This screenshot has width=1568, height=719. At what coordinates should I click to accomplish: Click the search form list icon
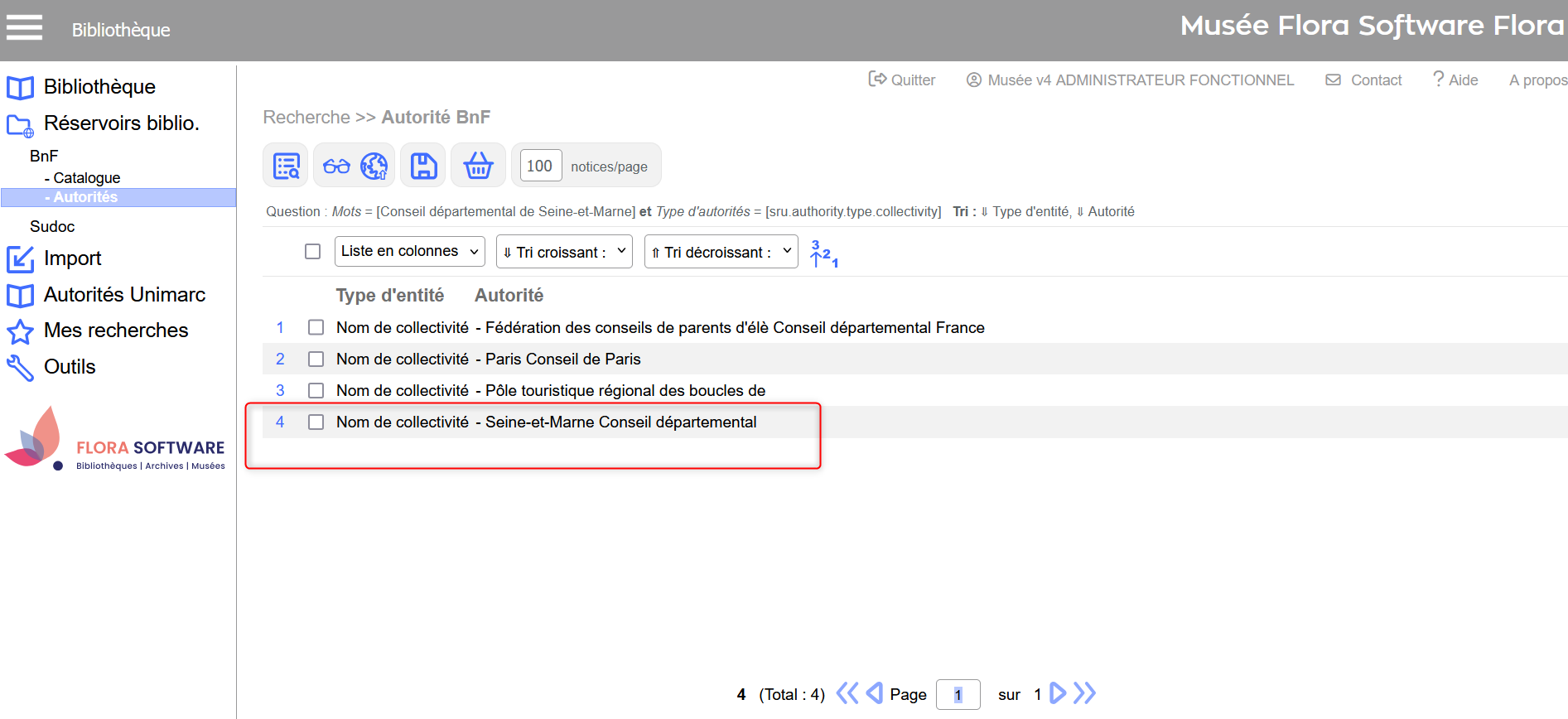click(x=286, y=166)
